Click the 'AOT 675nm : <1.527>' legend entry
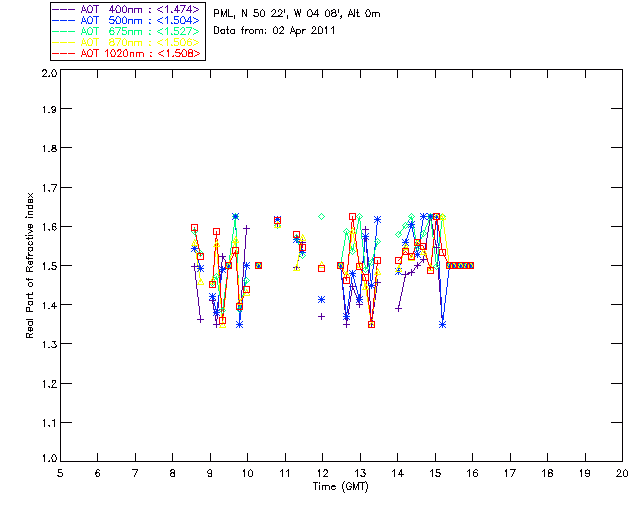The image size is (640, 512). tap(127, 31)
